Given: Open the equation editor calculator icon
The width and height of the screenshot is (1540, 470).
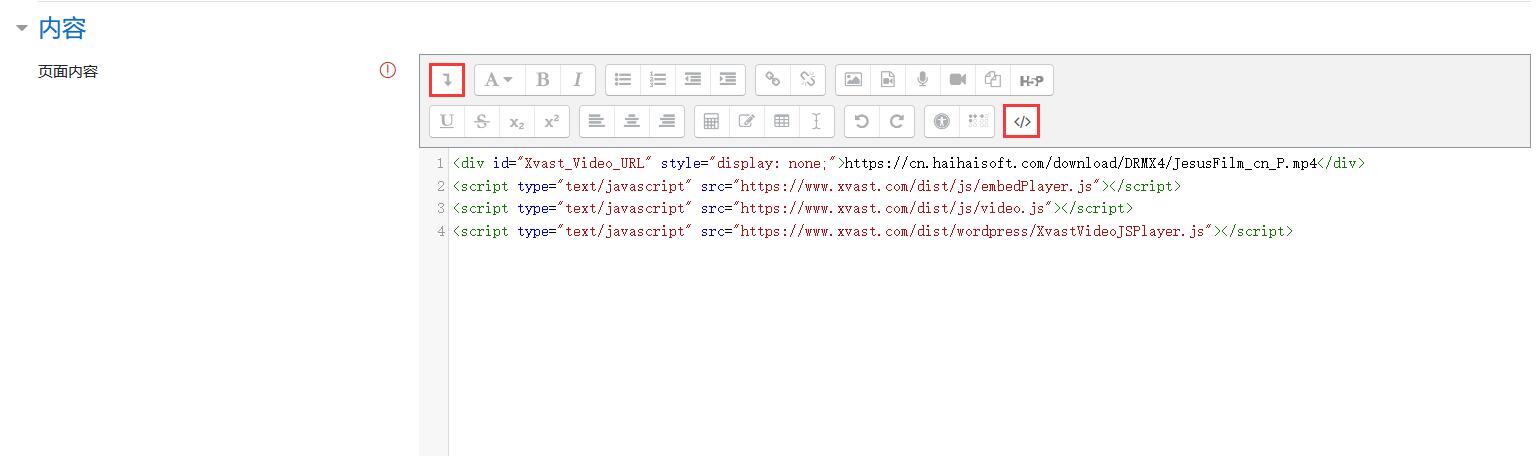Looking at the screenshot, I should (712, 122).
